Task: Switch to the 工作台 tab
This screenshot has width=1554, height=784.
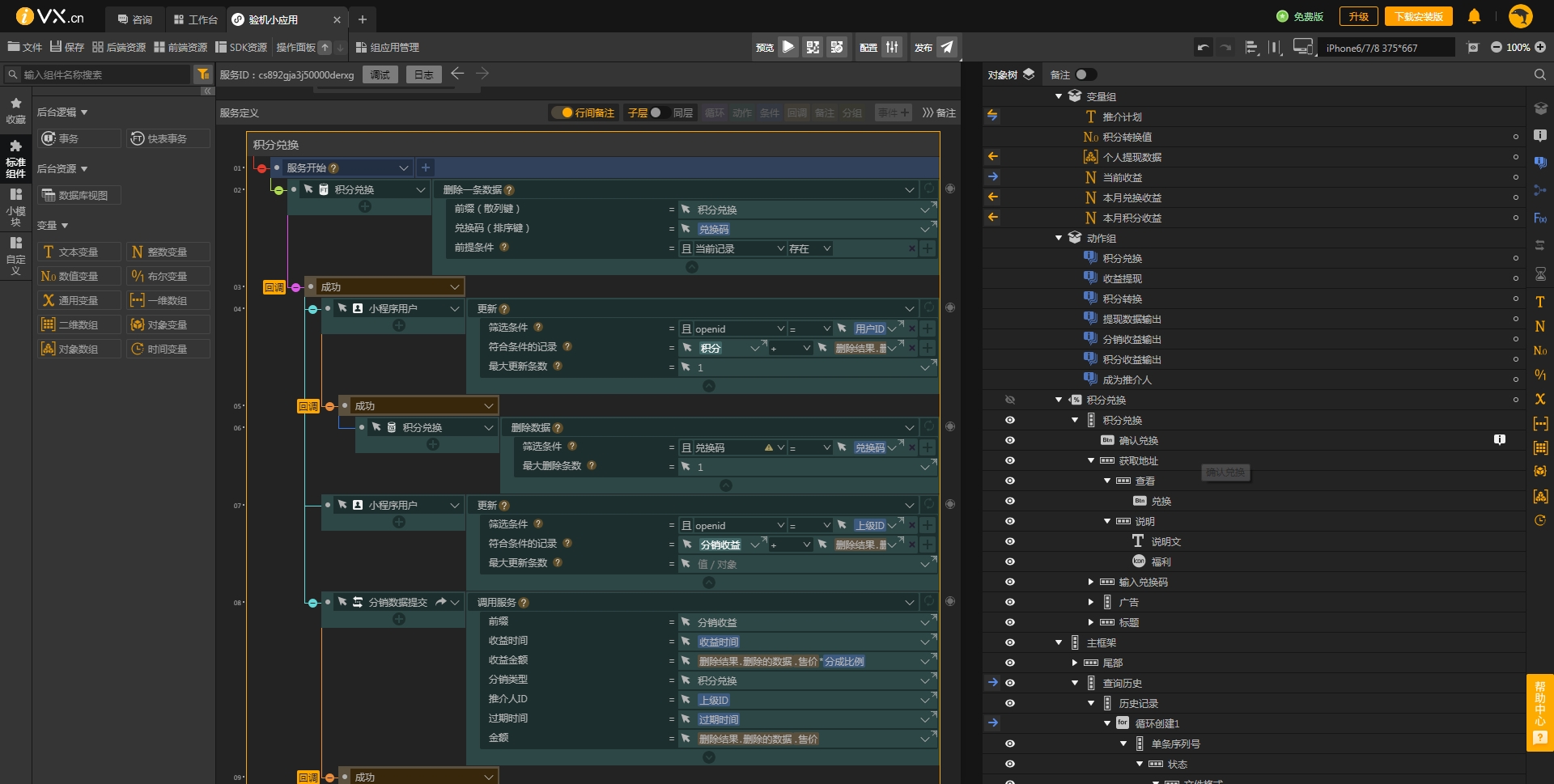Action: click(196, 19)
